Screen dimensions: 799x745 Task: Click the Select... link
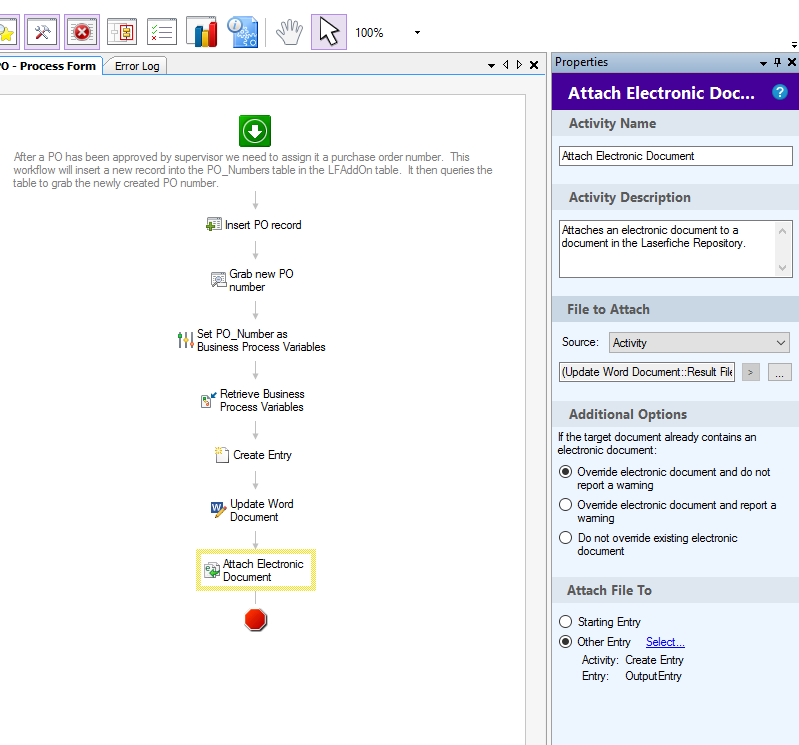click(x=665, y=642)
